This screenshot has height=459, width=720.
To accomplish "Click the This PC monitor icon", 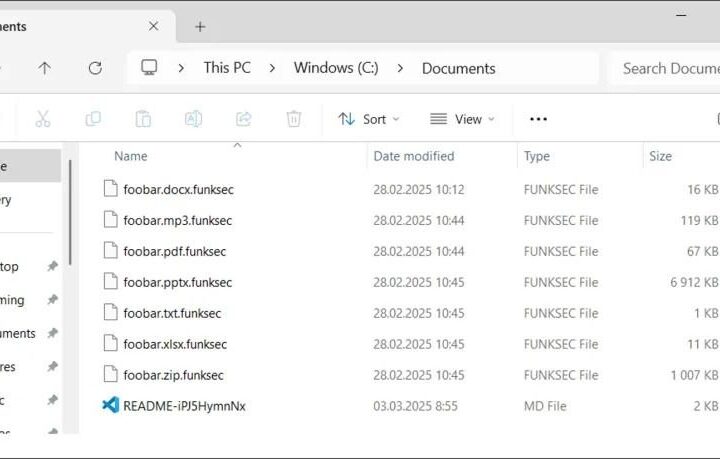I will [x=149, y=68].
